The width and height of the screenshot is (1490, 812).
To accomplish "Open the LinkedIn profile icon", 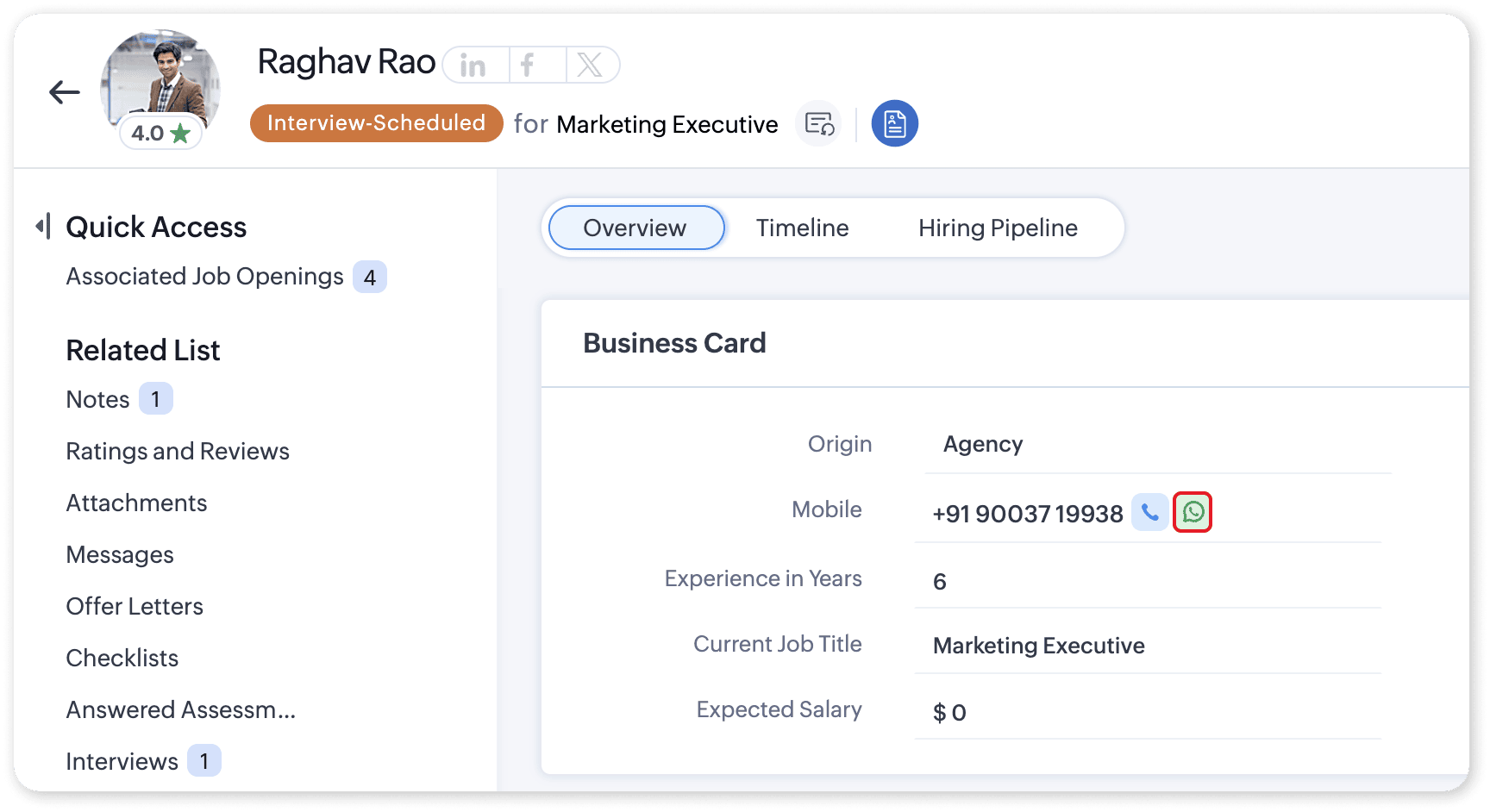I will click(473, 66).
